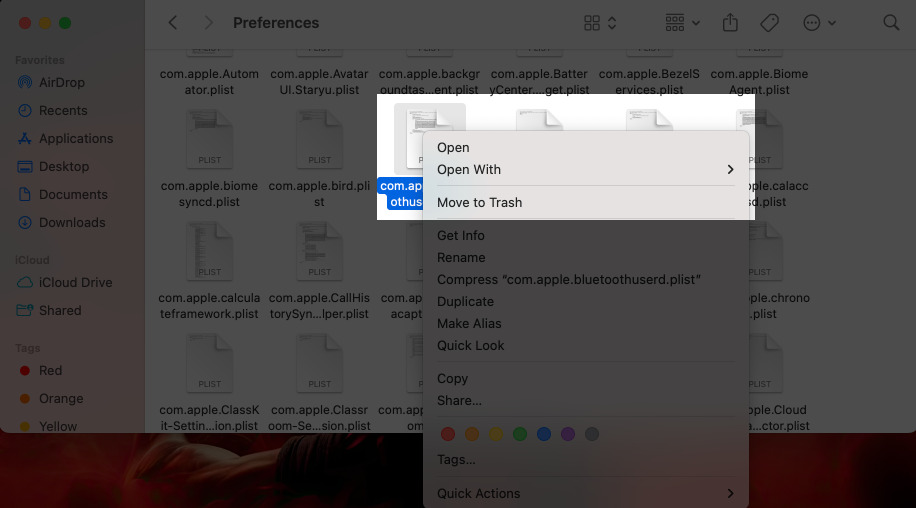Apply the orange tag color dot

coord(472,434)
